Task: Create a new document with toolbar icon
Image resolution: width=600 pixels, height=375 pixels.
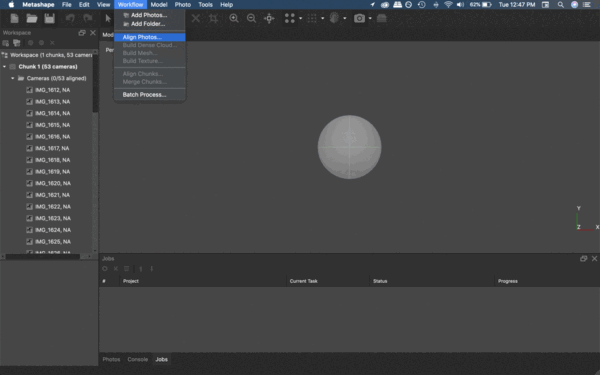Action: (x=15, y=18)
